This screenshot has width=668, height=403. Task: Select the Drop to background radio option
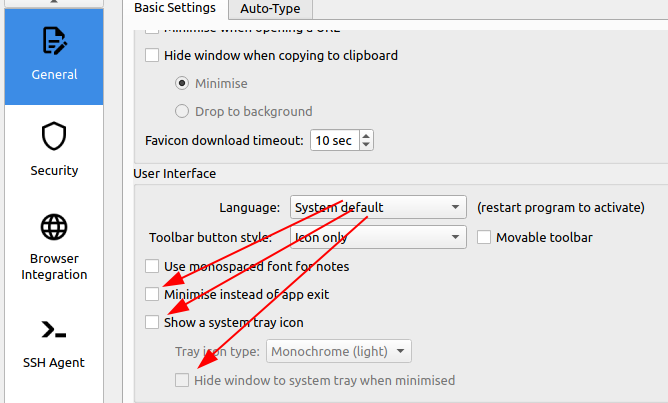tap(182, 112)
